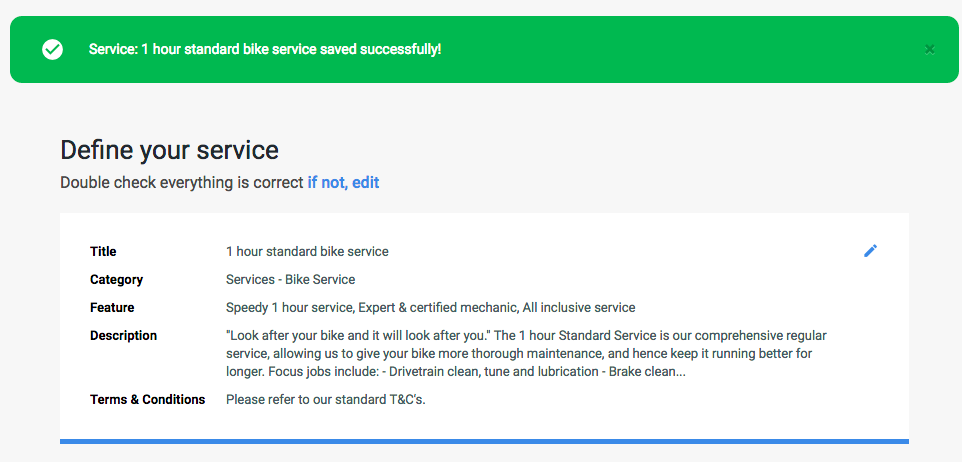
Task: Click the title value "1 hour standard bike service"
Action: [x=307, y=252]
